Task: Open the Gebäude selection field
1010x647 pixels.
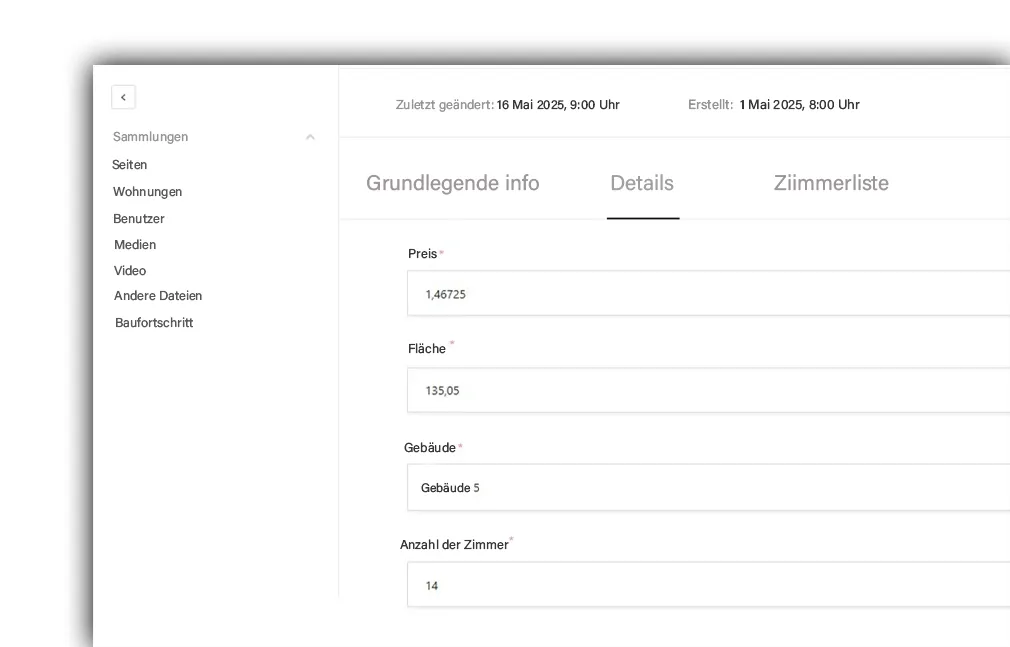Action: pos(709,487)
